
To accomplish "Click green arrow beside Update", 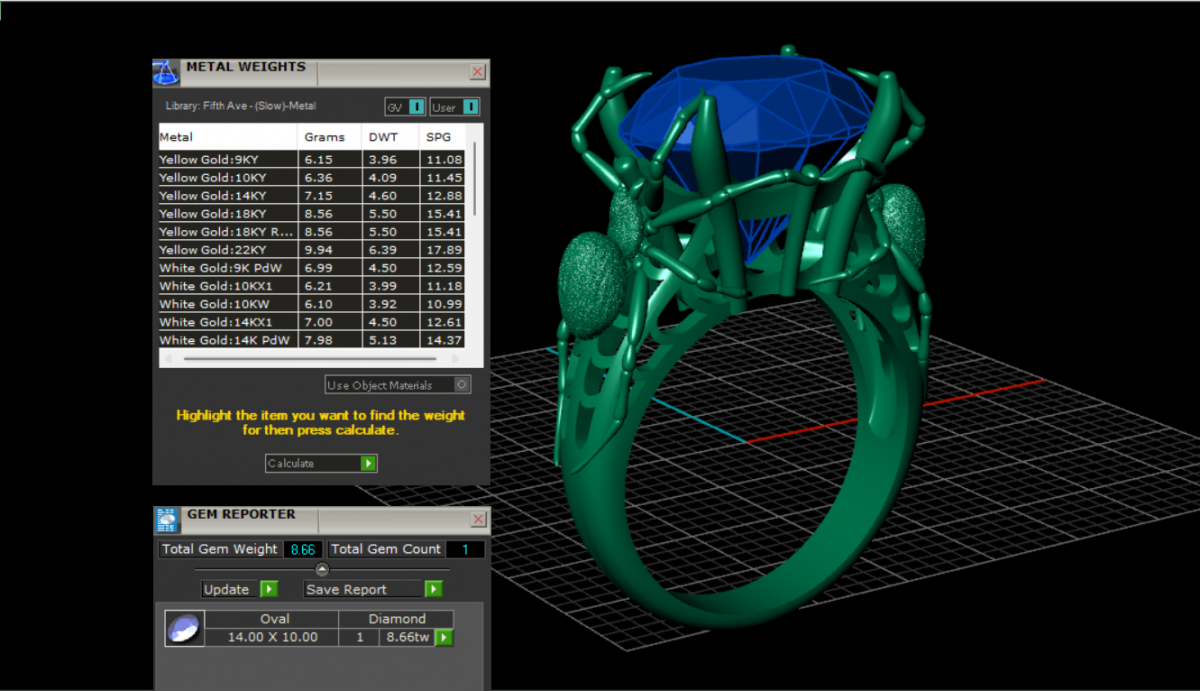I will click(x=268, y=589).
